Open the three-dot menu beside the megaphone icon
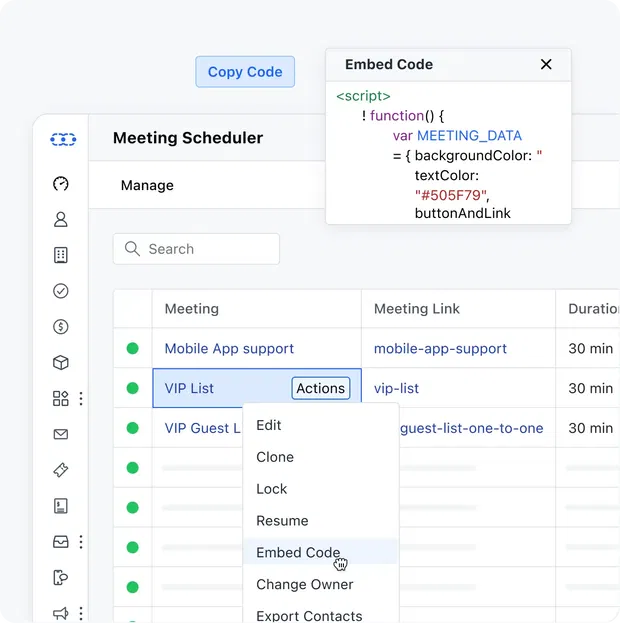 click(81, 613)
